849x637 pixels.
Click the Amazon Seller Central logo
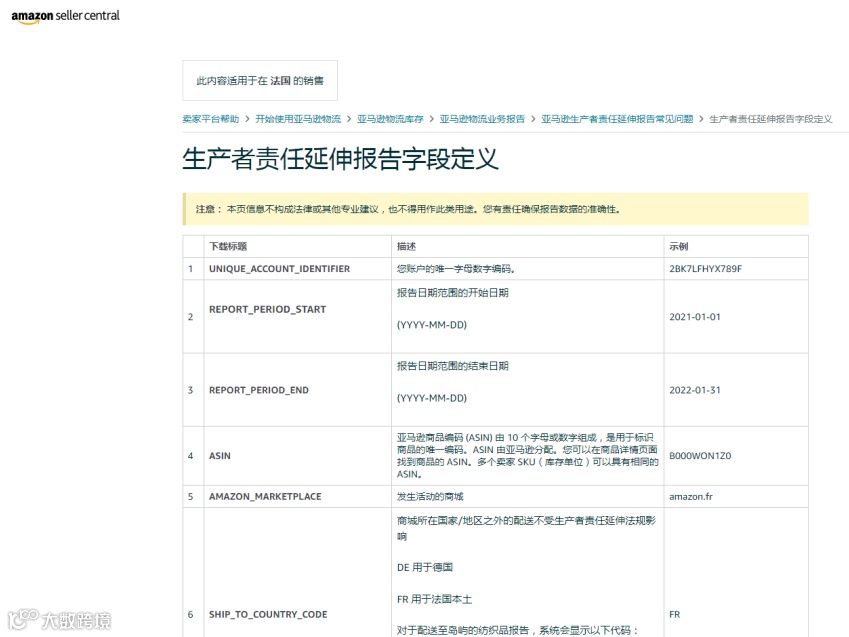66,16
